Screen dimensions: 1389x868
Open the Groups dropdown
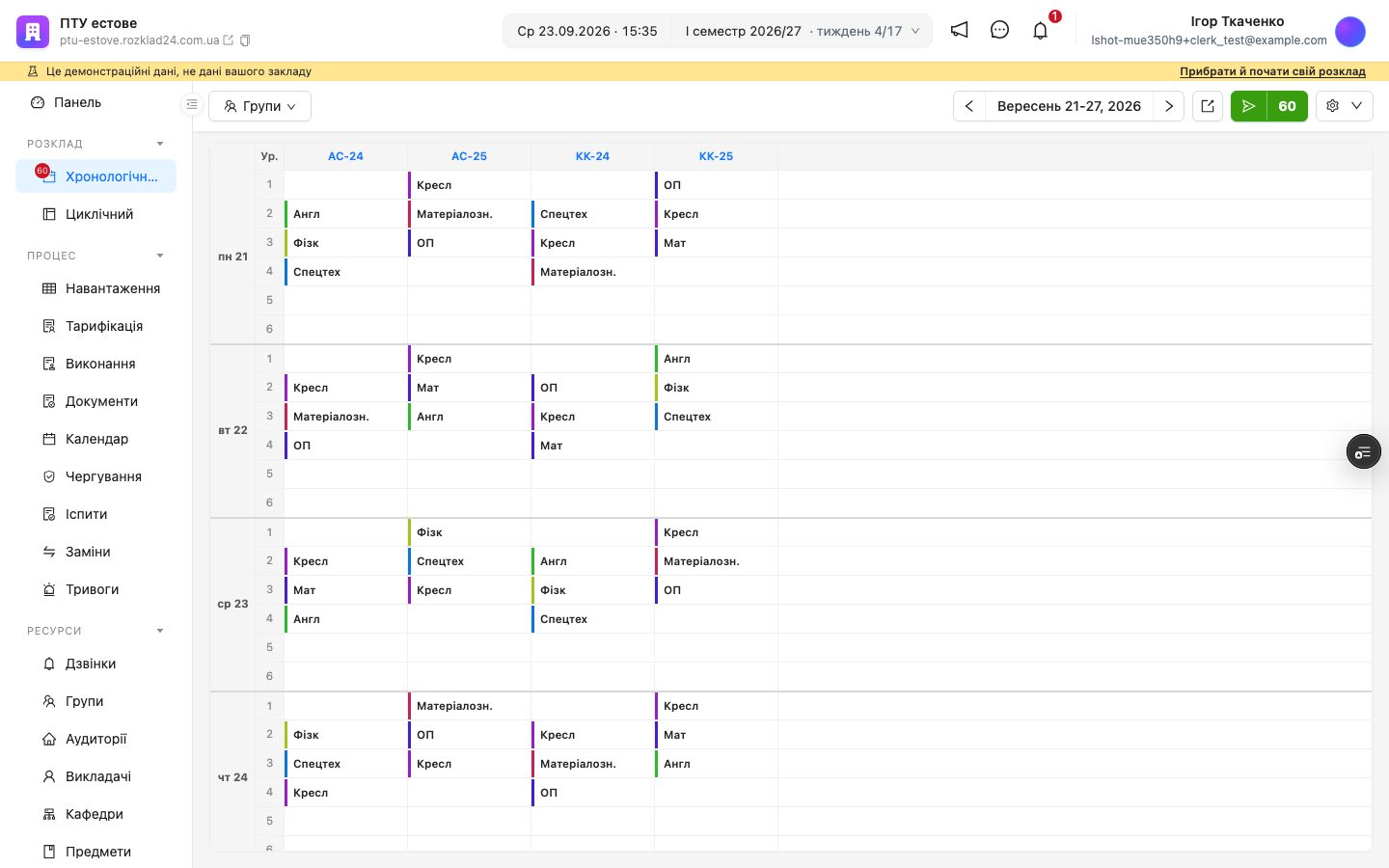tap(259, 106)
